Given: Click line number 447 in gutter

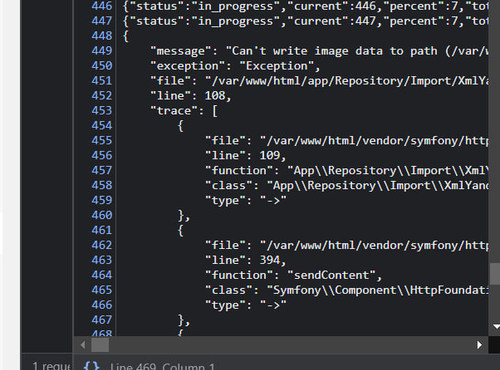Looking at the screenshot, I should [x=102, y=21].
